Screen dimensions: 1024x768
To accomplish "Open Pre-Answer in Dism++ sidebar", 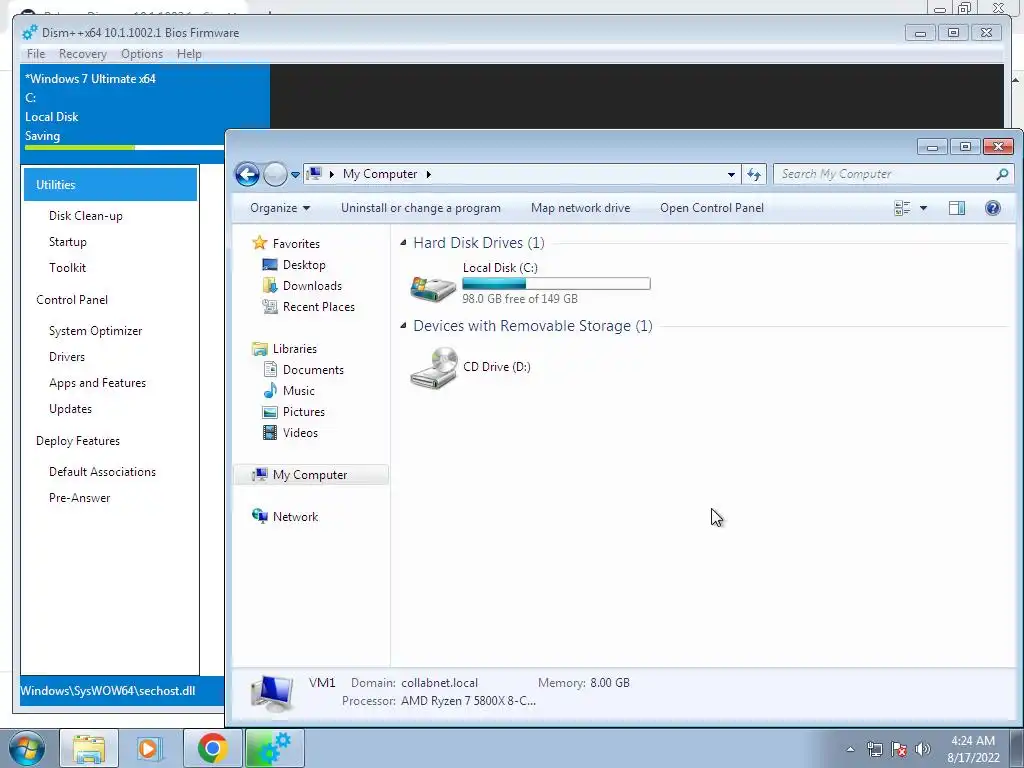I will 79,498.
